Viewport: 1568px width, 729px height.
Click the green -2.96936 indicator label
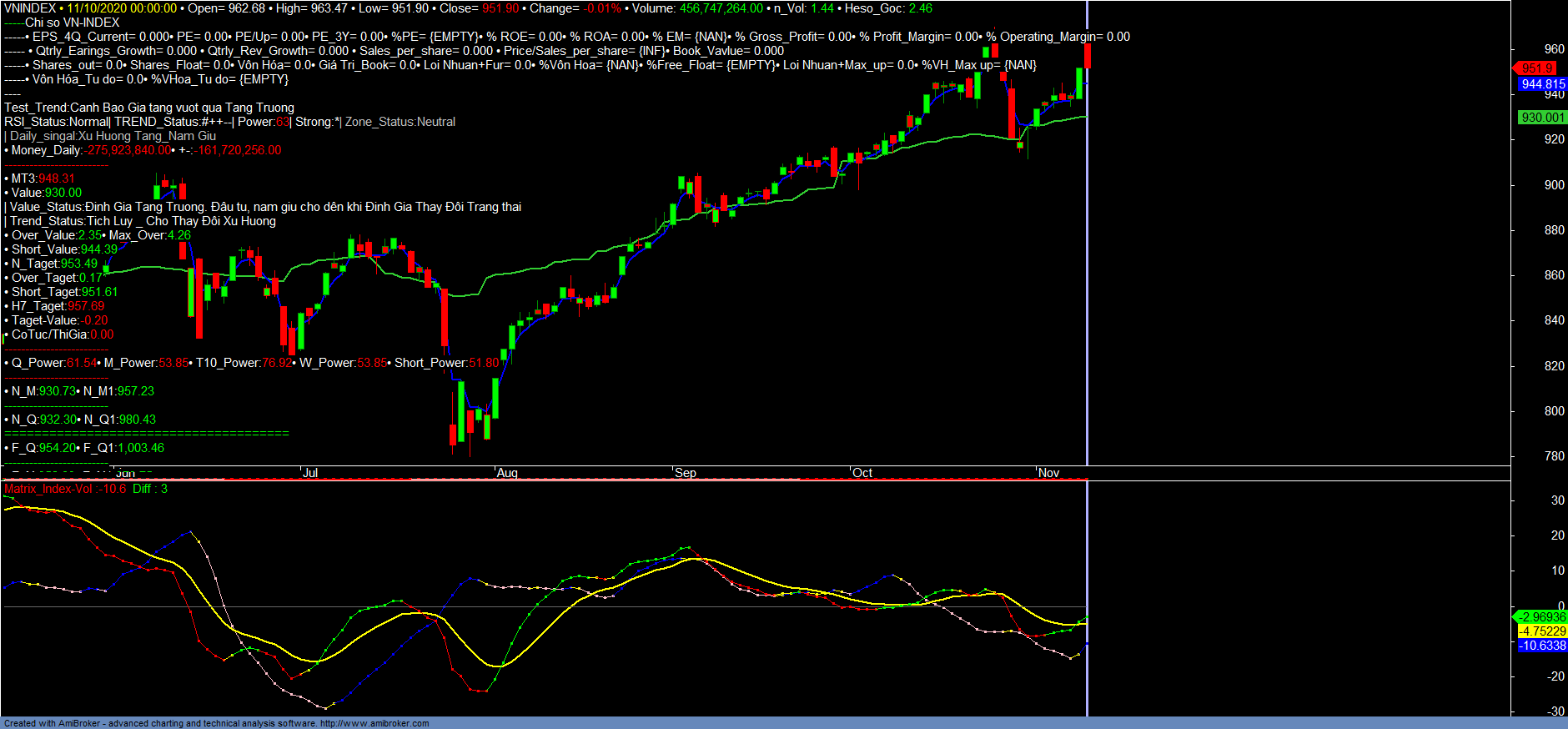pyautogui.click(x=1542, y=617)
